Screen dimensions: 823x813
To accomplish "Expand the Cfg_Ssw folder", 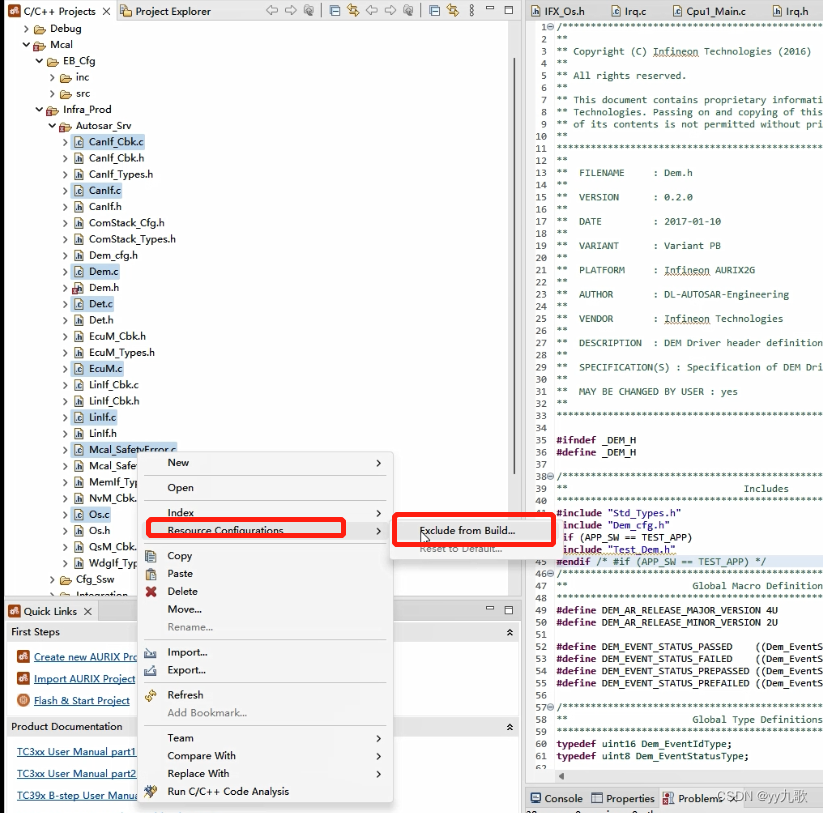I will pyautogui.click(x=53, y=579).
